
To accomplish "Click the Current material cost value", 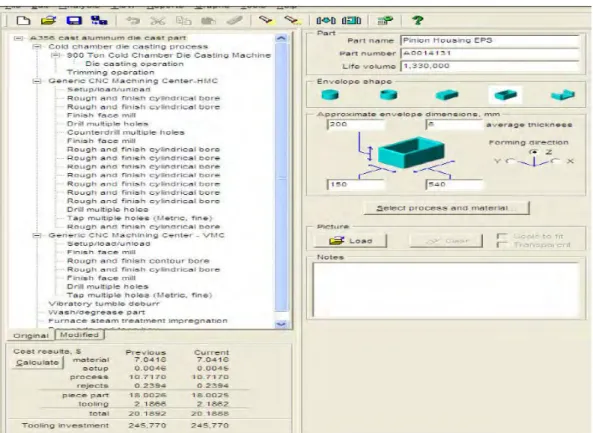I will (x=213, y=360).
